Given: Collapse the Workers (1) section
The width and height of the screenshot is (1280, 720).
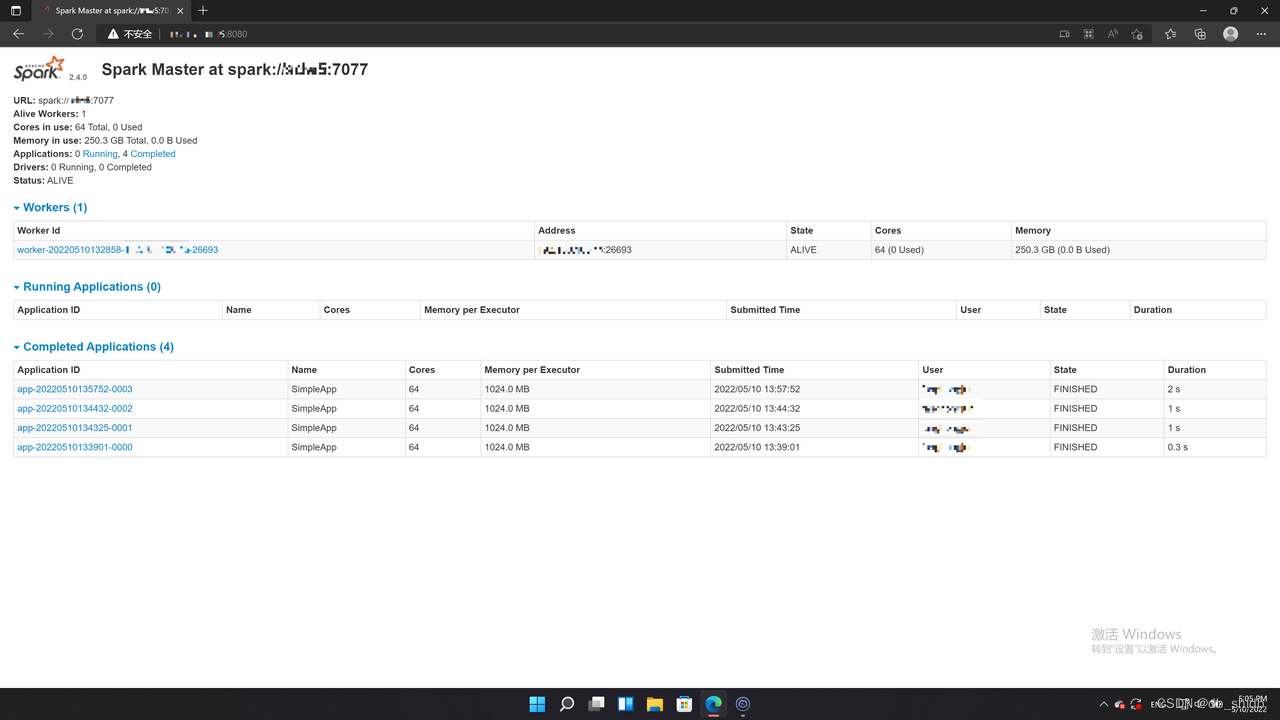Looking at the screenshot, I should 50,207.
